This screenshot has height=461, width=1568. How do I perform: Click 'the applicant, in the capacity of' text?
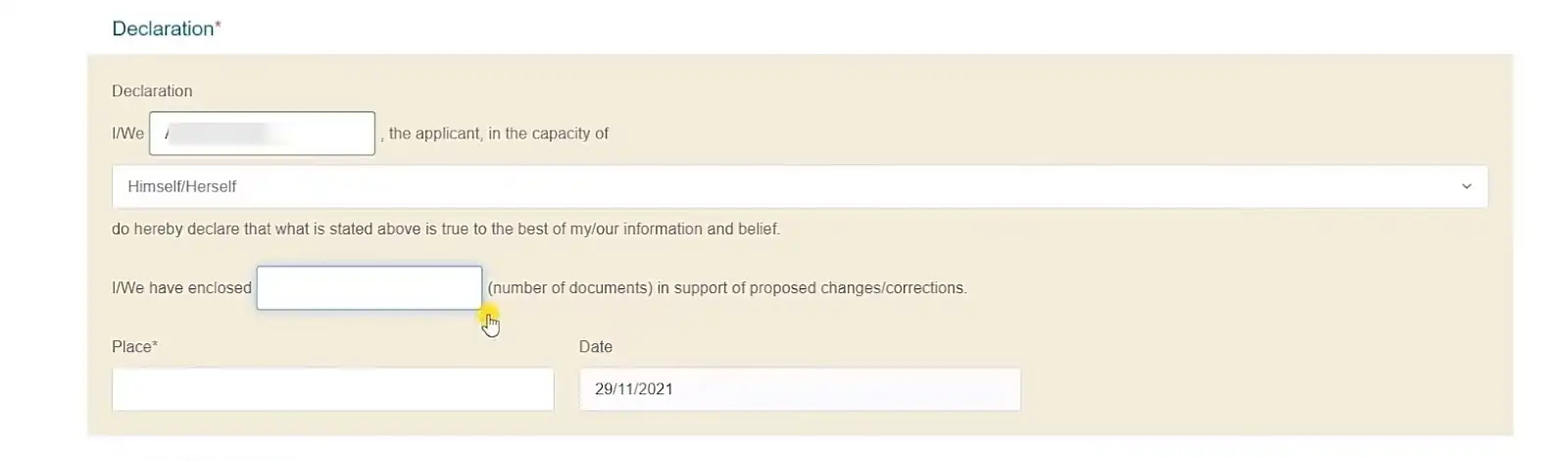pyautogui.click(x=499, y=133)
